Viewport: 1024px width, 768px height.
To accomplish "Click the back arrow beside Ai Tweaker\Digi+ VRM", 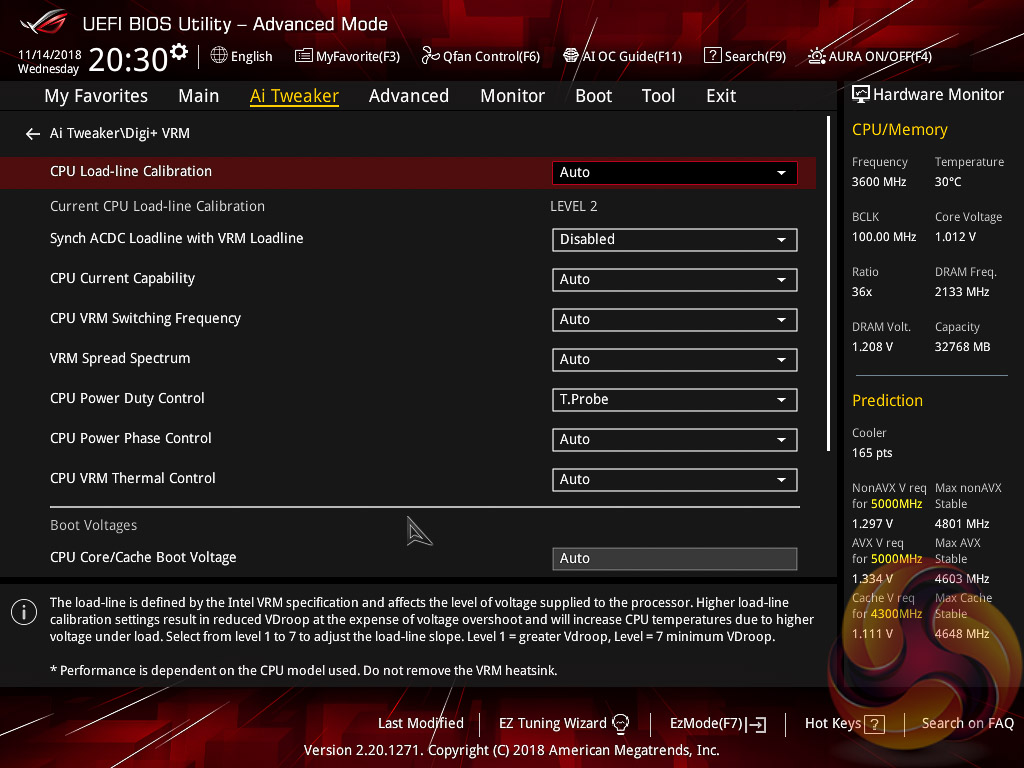I will (33, 134).
